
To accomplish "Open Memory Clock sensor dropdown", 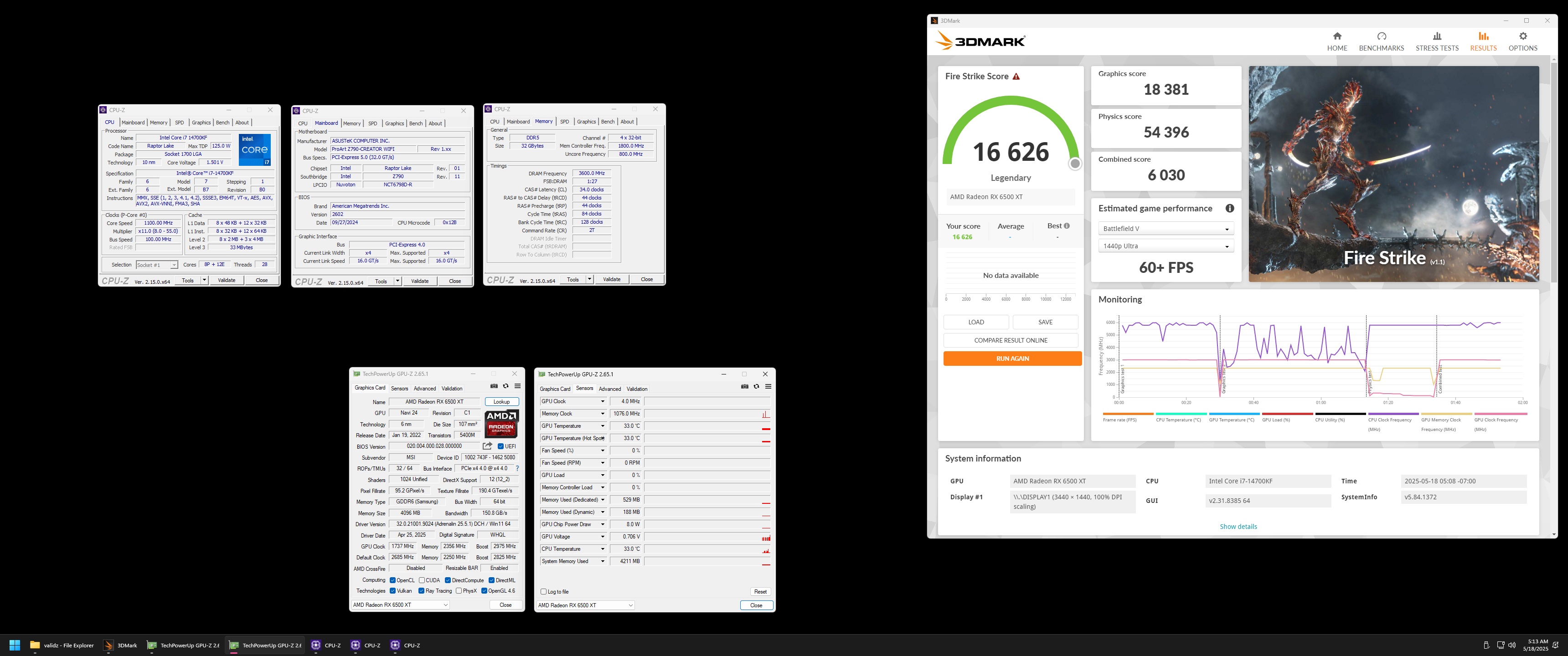I will tap(603, 413).
